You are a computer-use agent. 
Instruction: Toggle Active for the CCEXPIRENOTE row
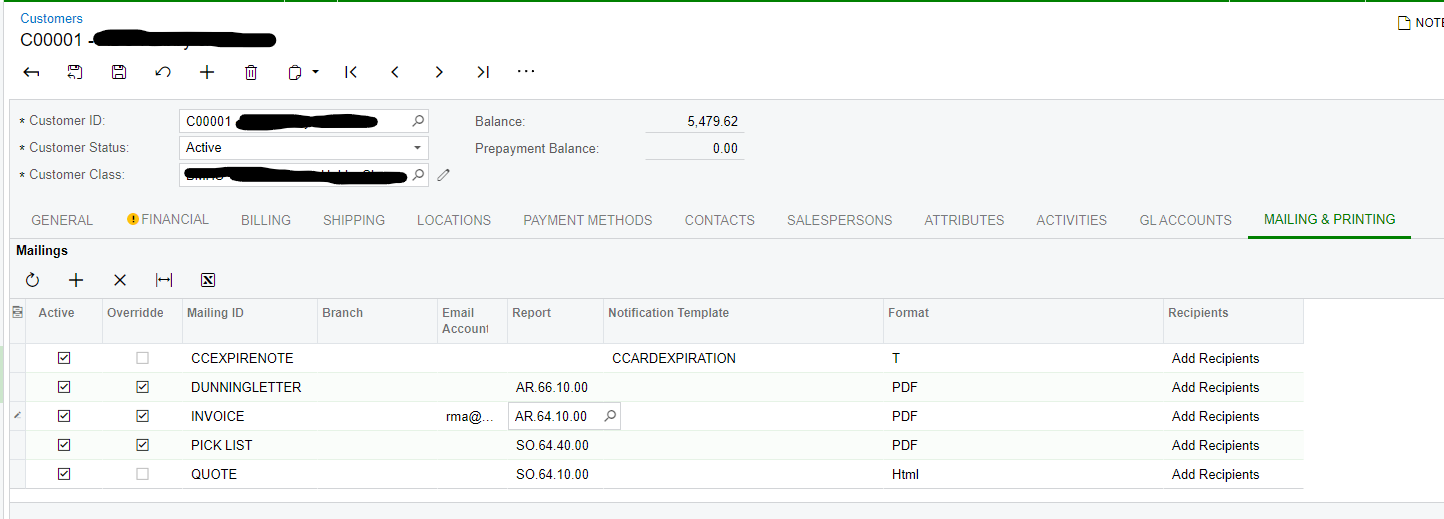[x=65, y=358]
